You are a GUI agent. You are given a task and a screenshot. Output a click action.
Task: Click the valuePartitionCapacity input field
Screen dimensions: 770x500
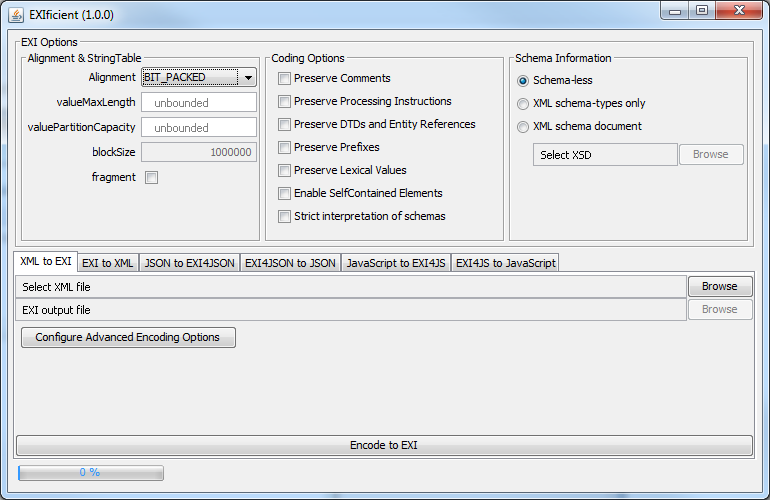coord(199,128)
